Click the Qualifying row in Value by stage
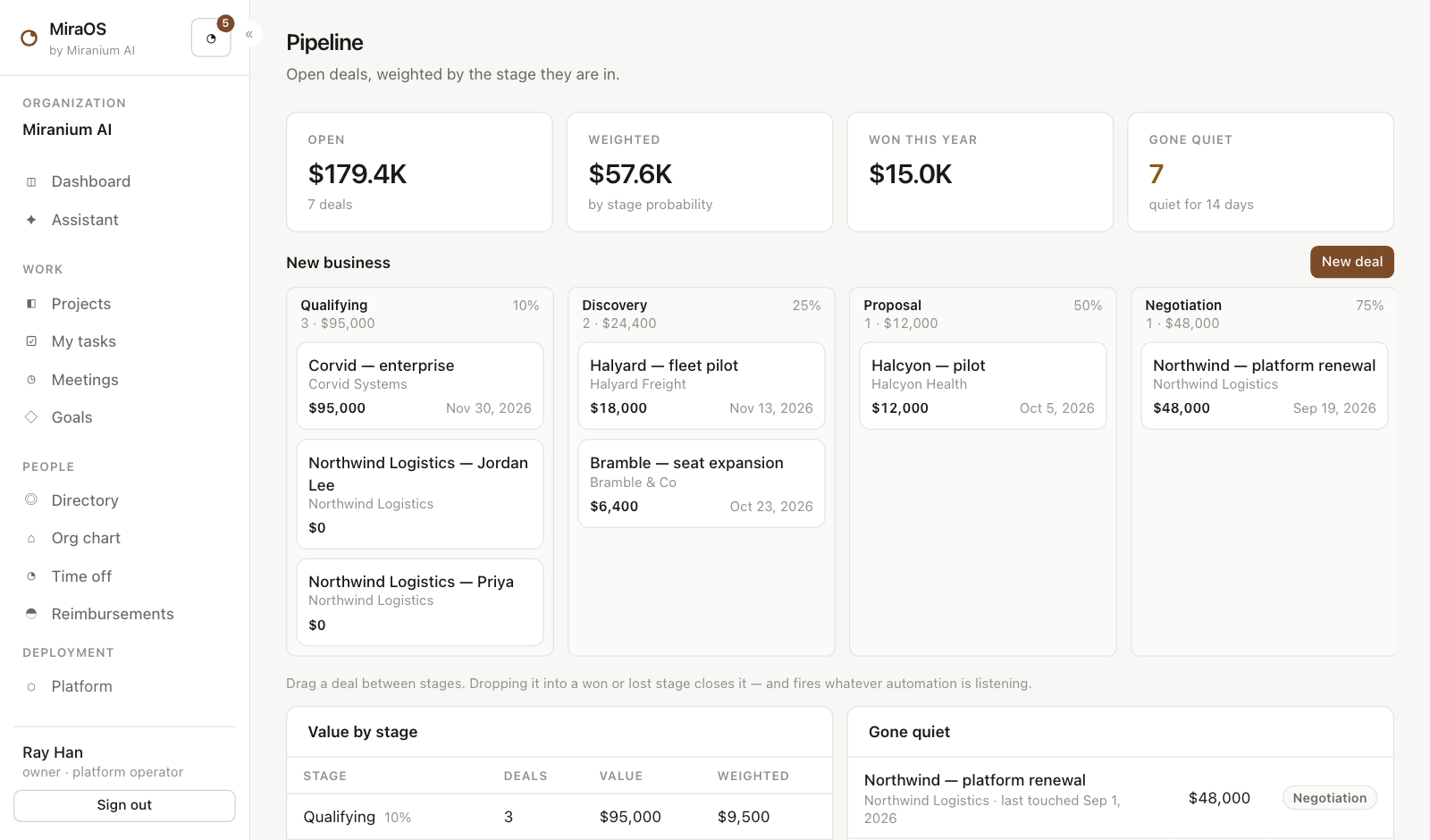 559,817
